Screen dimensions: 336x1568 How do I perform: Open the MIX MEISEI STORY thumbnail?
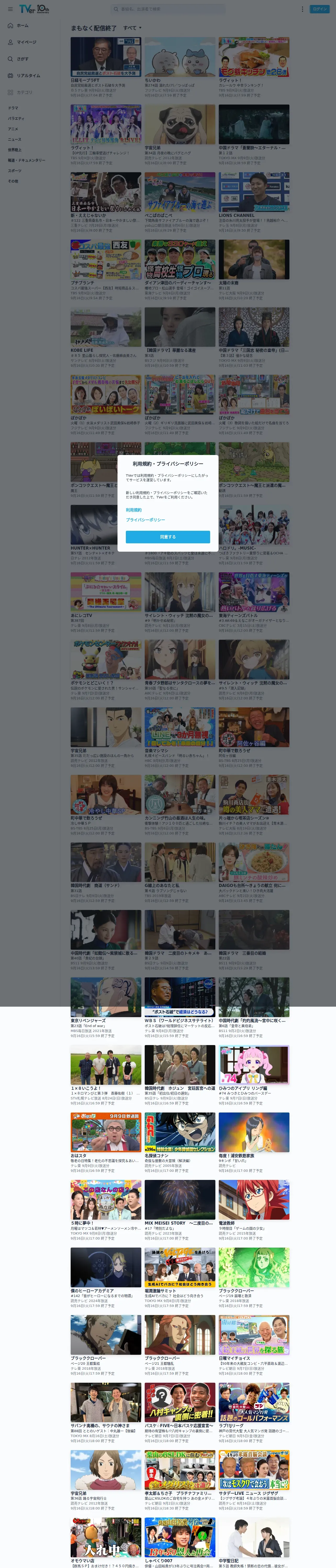tap(180, 1200)
